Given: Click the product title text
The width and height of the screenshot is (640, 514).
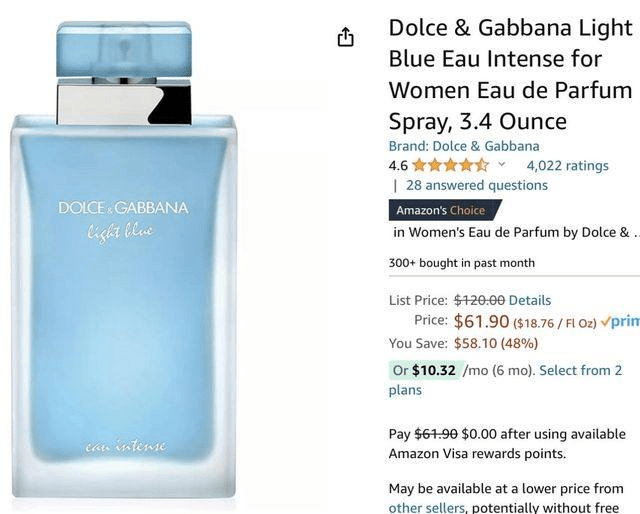Looking at the screenshot, I should click(511, 74).
